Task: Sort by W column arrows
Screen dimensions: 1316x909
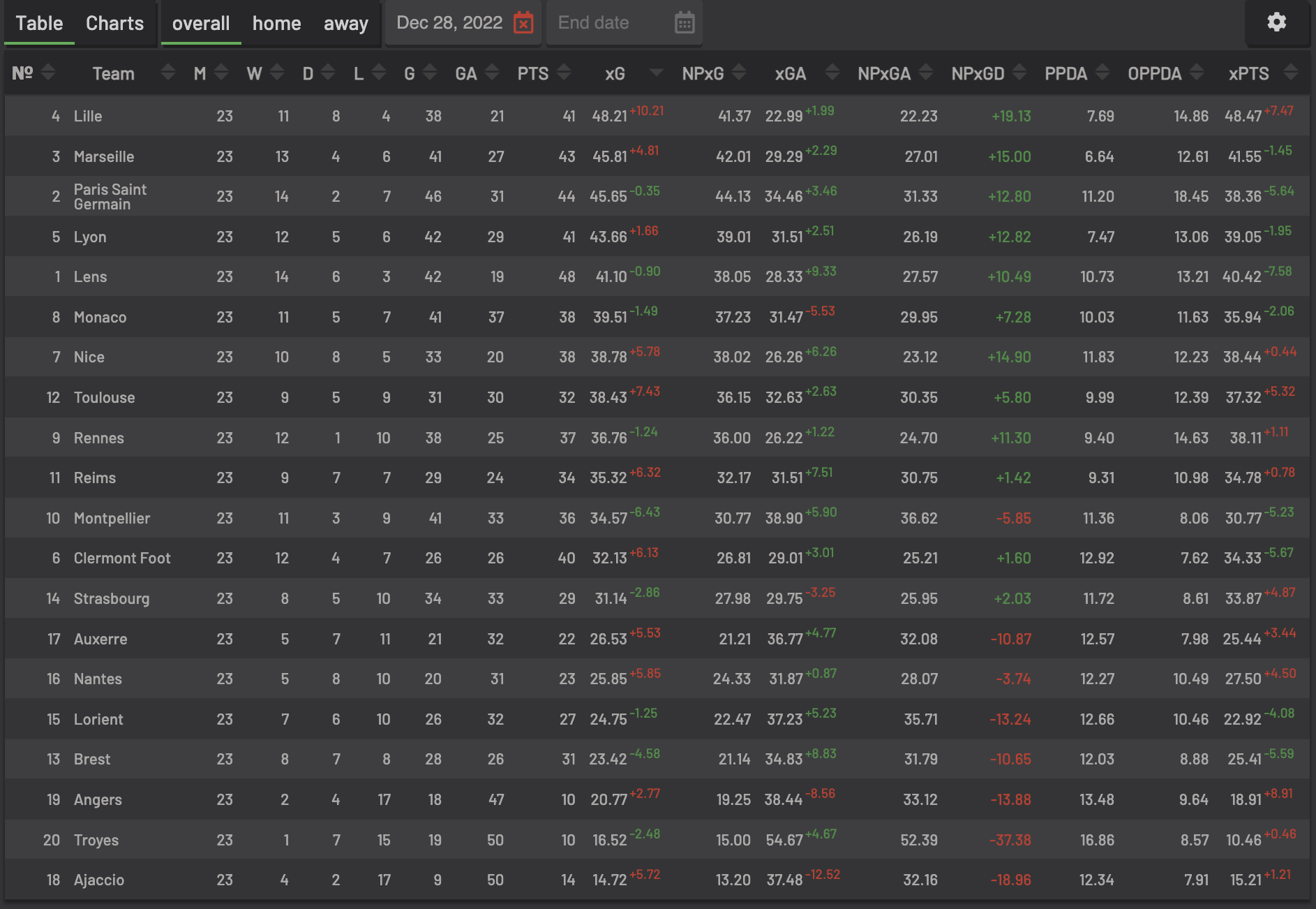Action: (277, 73)
